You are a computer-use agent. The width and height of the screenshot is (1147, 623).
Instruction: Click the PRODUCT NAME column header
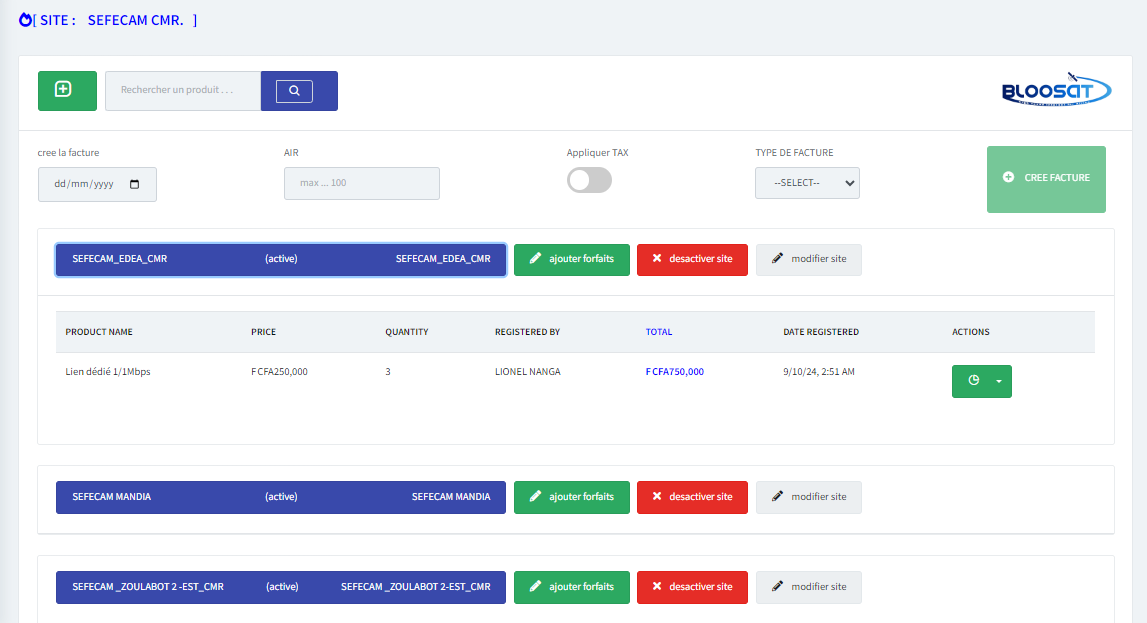(x=99, y=332)
